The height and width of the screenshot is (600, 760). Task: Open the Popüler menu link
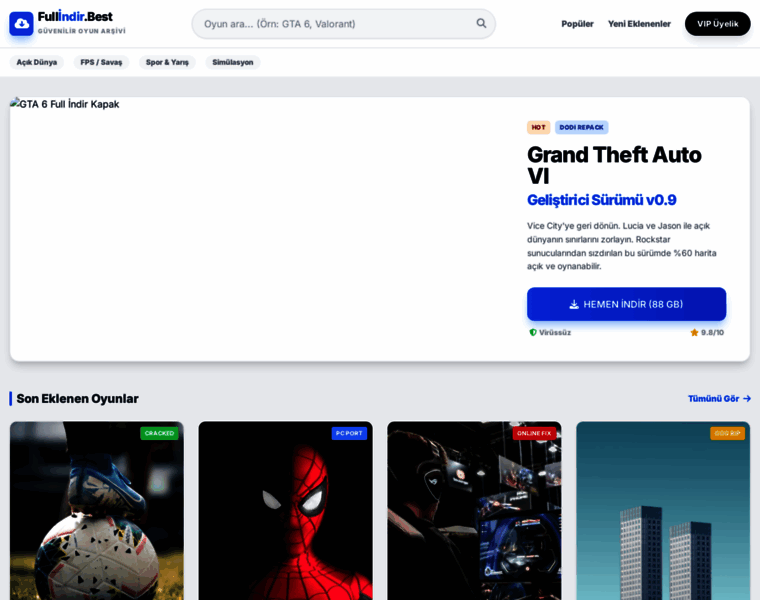tap(577, 24)
